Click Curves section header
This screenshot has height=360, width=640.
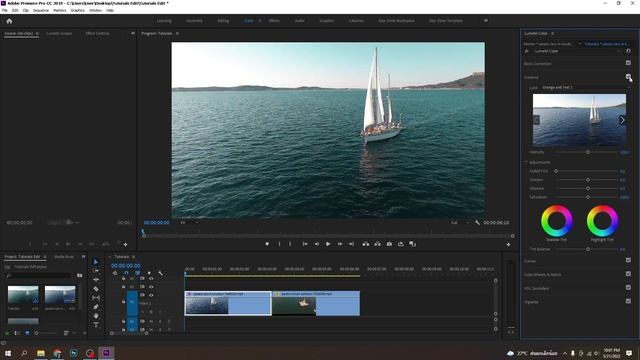[530, 261]
